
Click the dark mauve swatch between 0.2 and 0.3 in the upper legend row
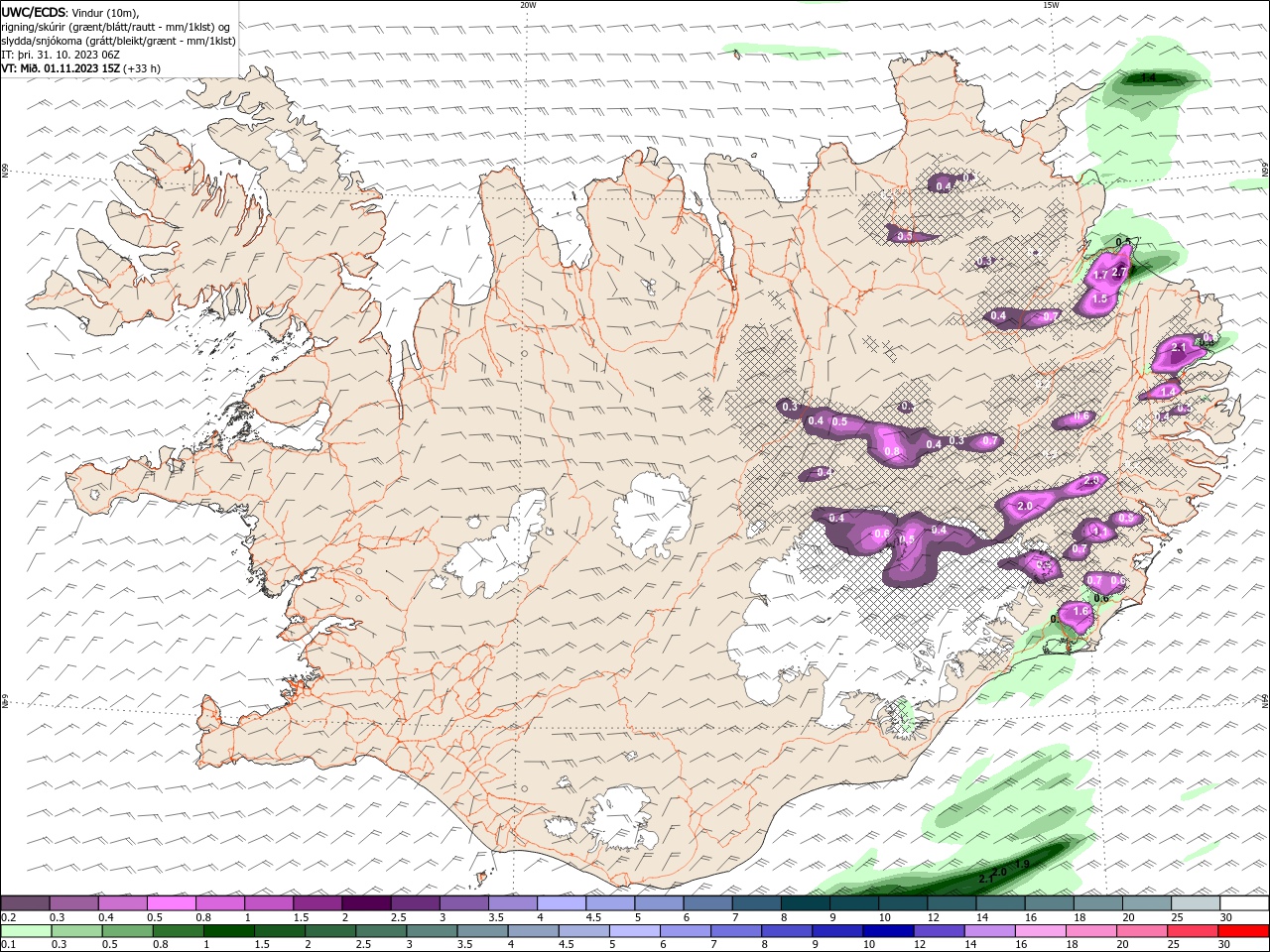pos(26,903)
